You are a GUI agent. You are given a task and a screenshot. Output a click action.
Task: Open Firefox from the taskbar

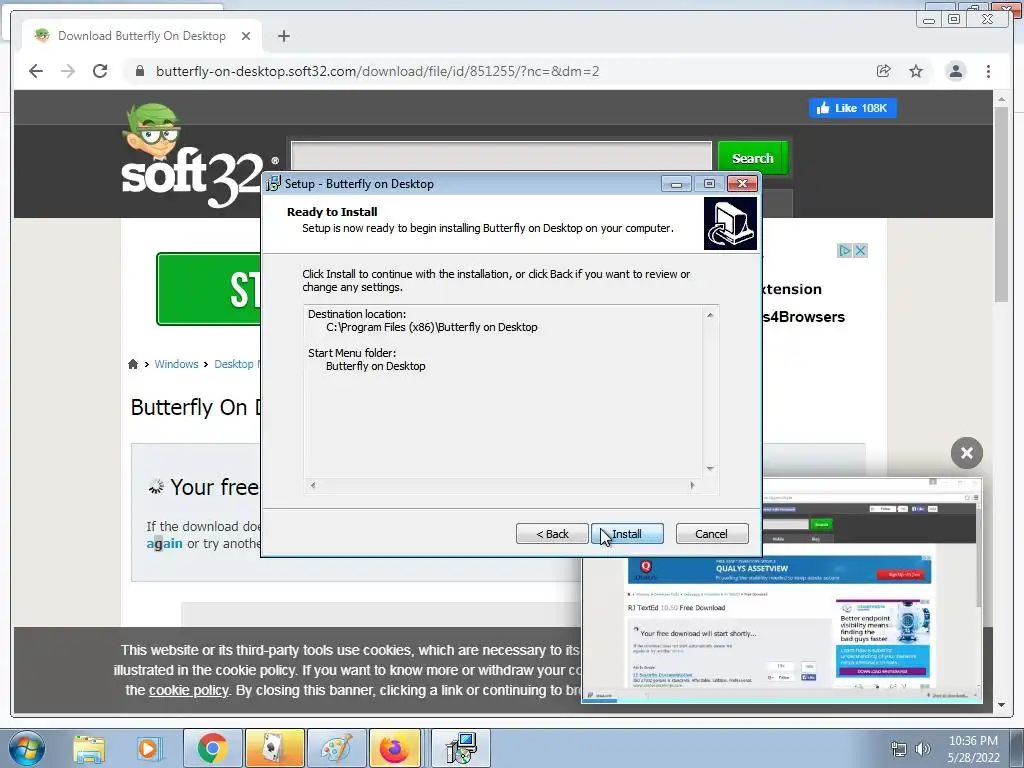click(x=394, y=748)
